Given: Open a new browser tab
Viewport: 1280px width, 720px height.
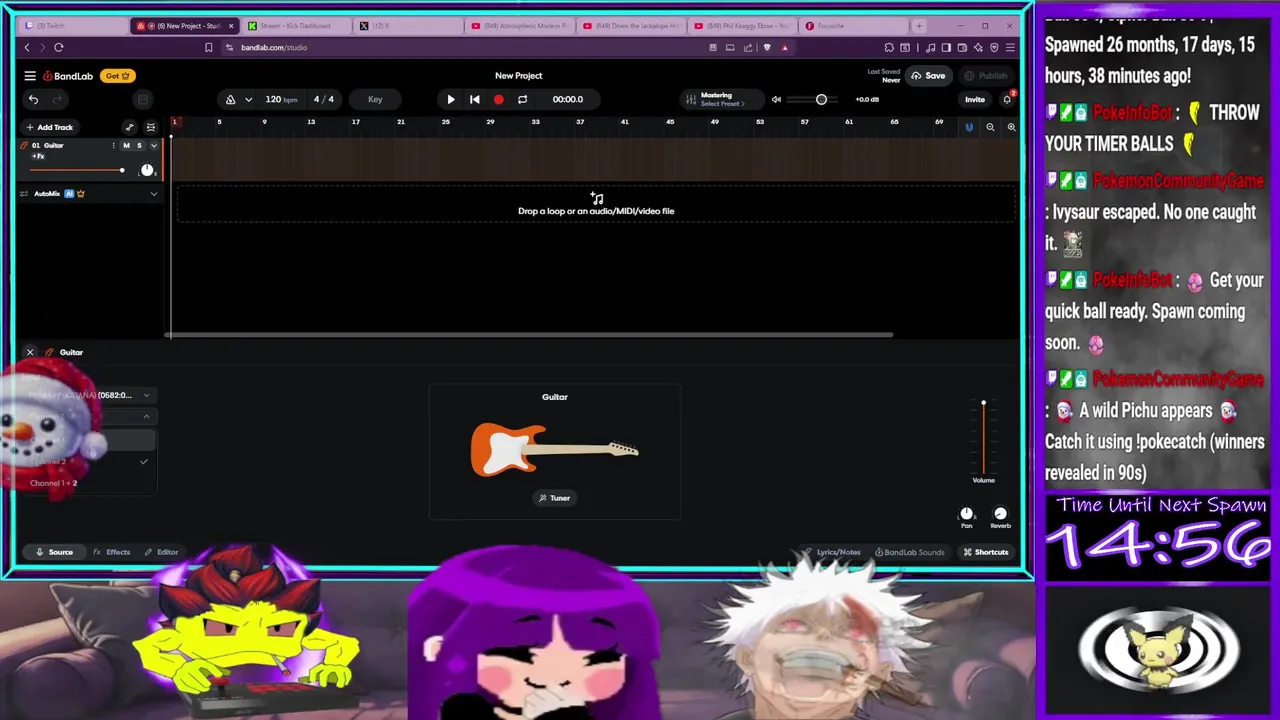Looking at the screenshot, I should coord(919,26).
